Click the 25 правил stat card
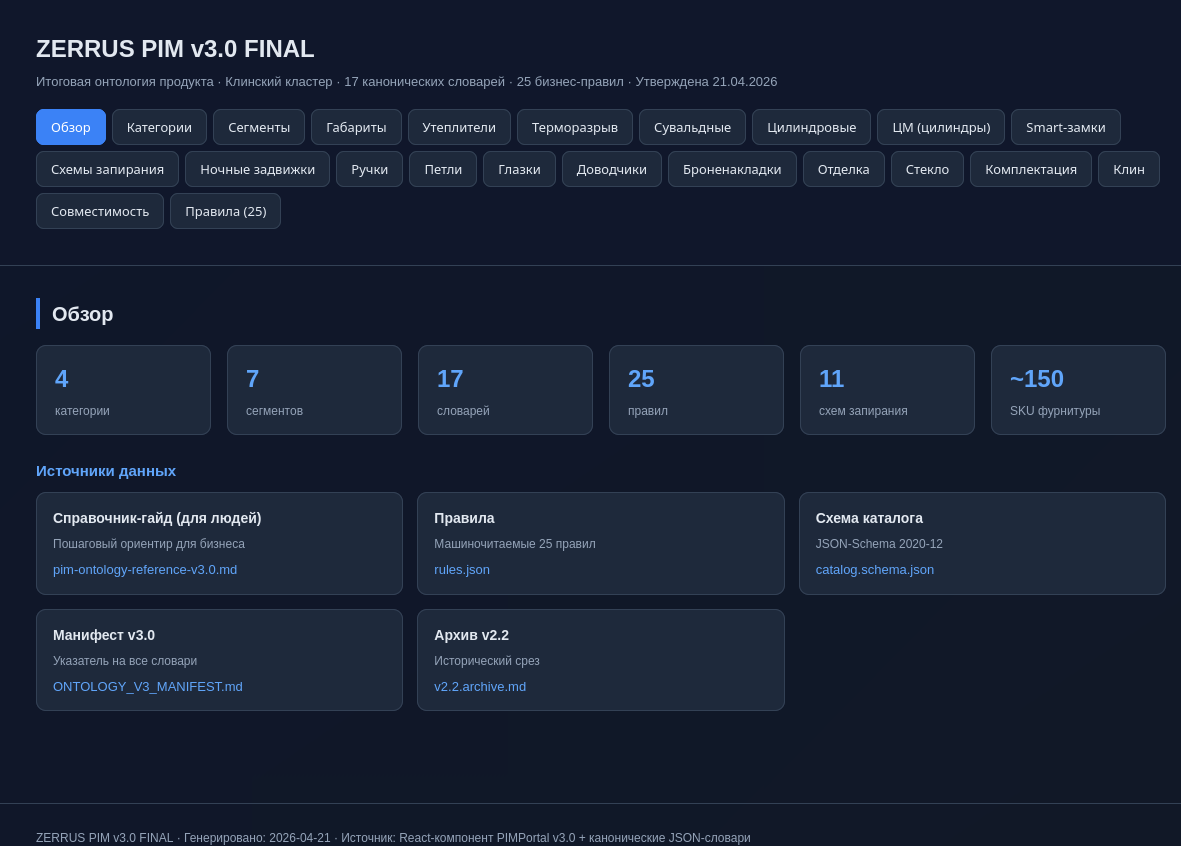This screenshot has width=1181, height=846. point(696,390)
